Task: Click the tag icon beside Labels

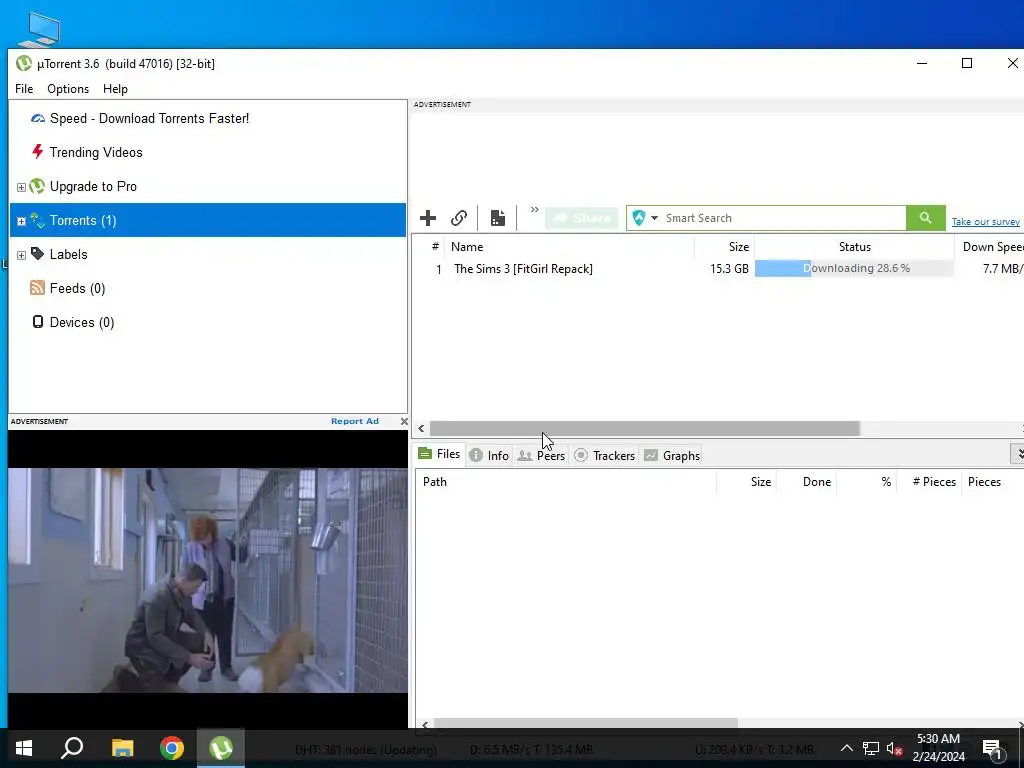Action: pyautogui.click(x=38, y=254)
